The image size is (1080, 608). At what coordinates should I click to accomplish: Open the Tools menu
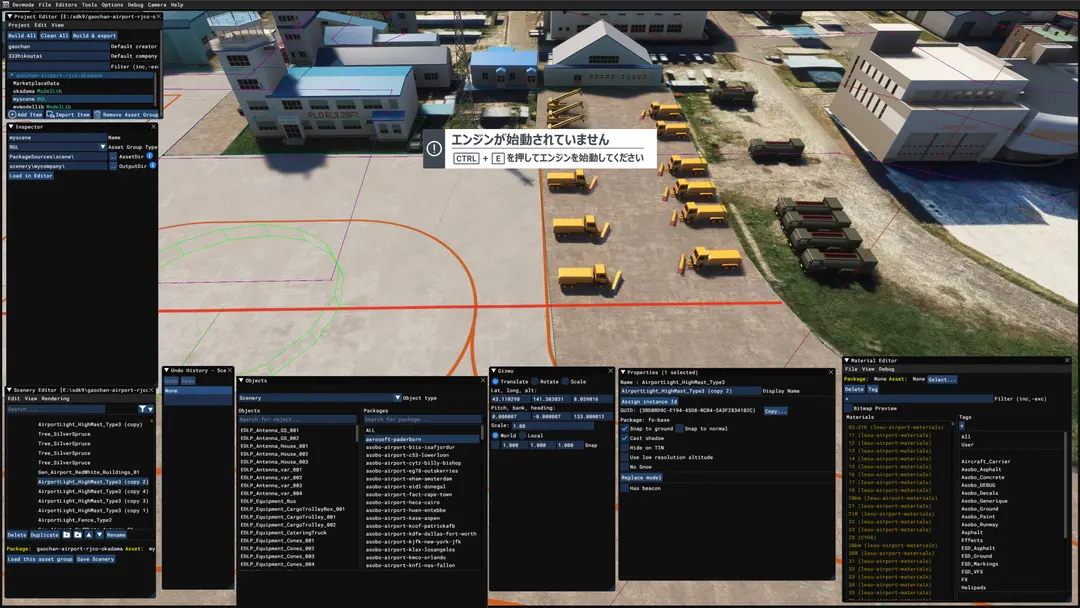[x=90, y=4]
